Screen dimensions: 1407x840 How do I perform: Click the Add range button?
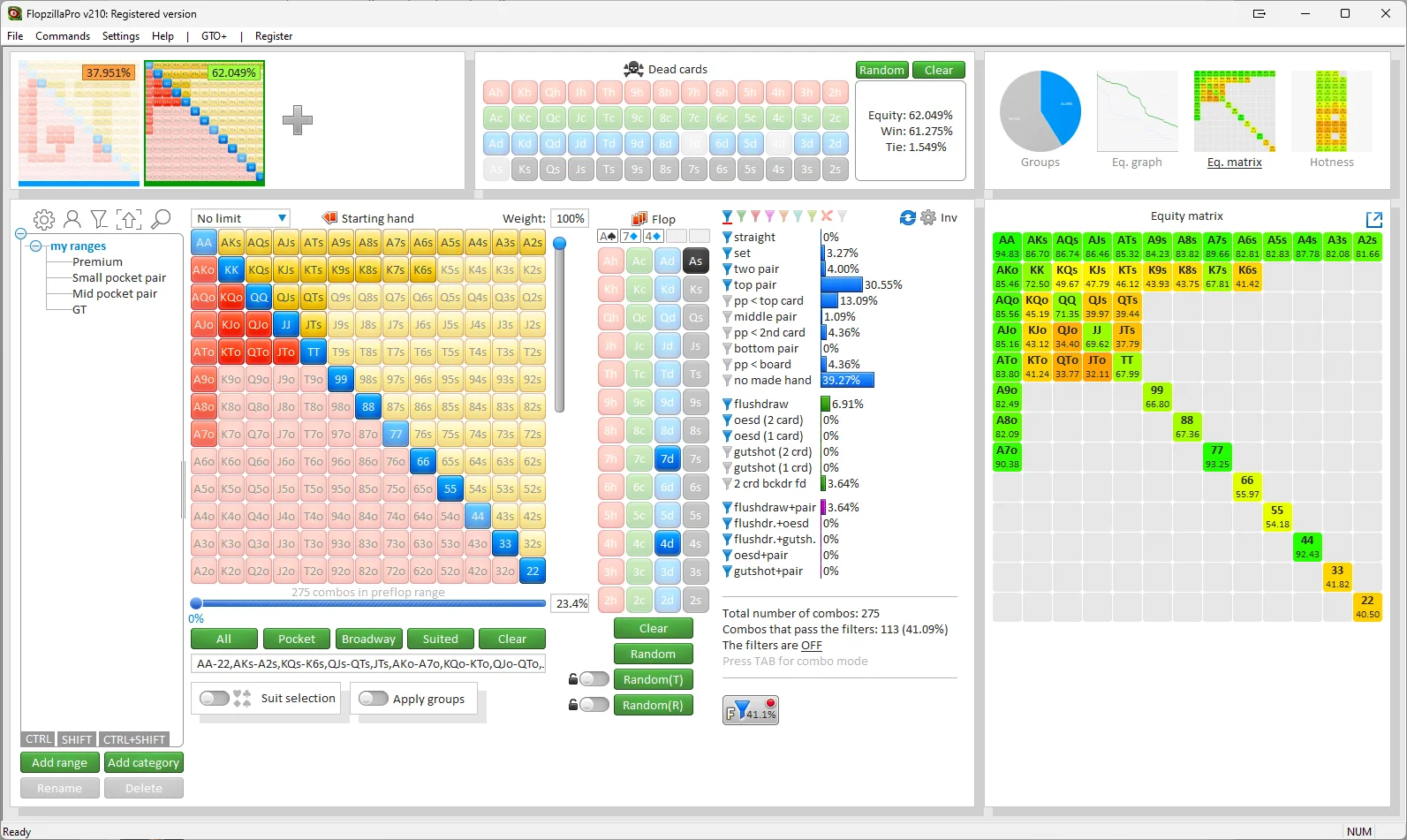59,762
